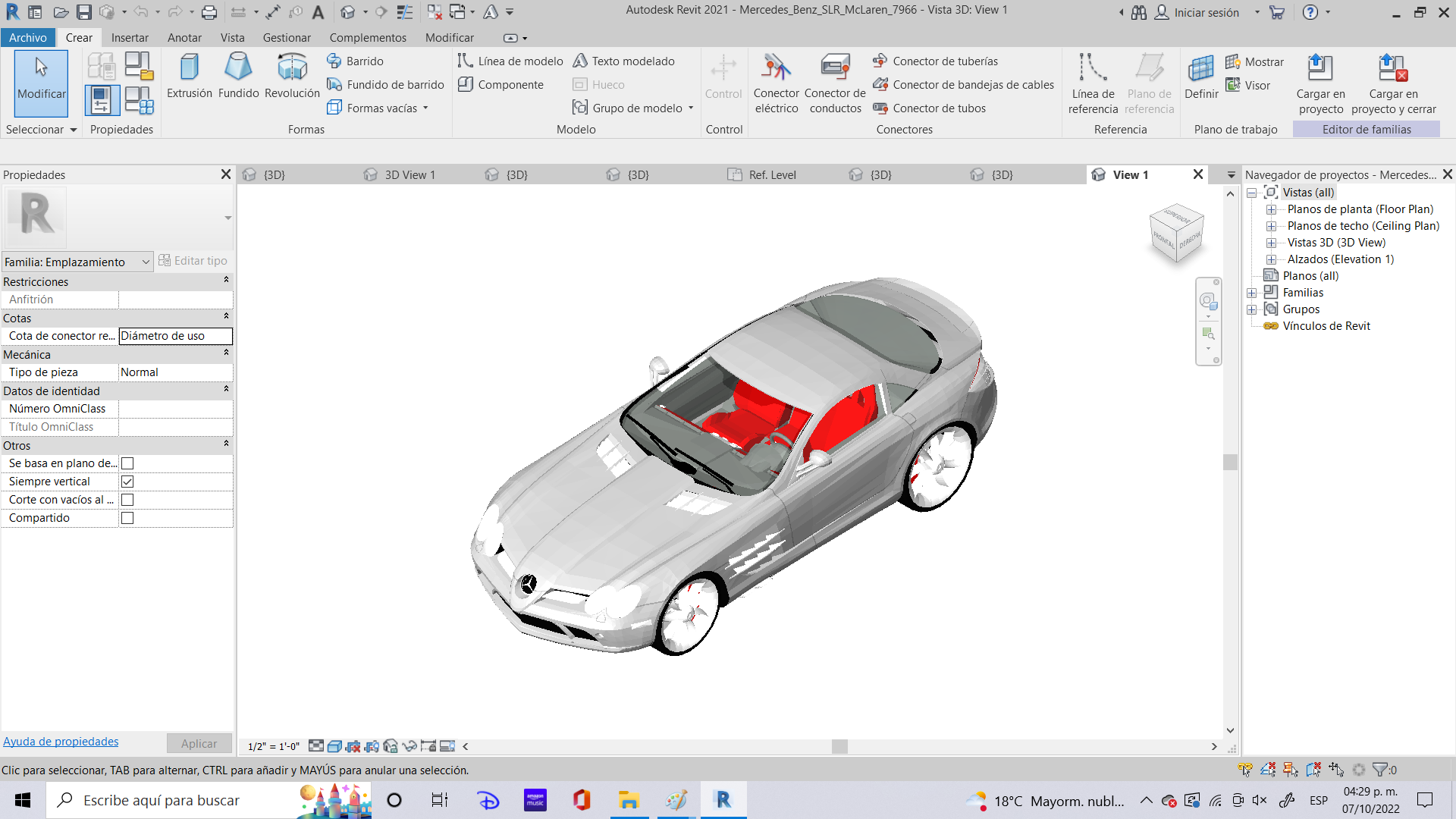Select the Revolución form tool
Viewport: 1456px width, 819px height.
tap(292, 76)
